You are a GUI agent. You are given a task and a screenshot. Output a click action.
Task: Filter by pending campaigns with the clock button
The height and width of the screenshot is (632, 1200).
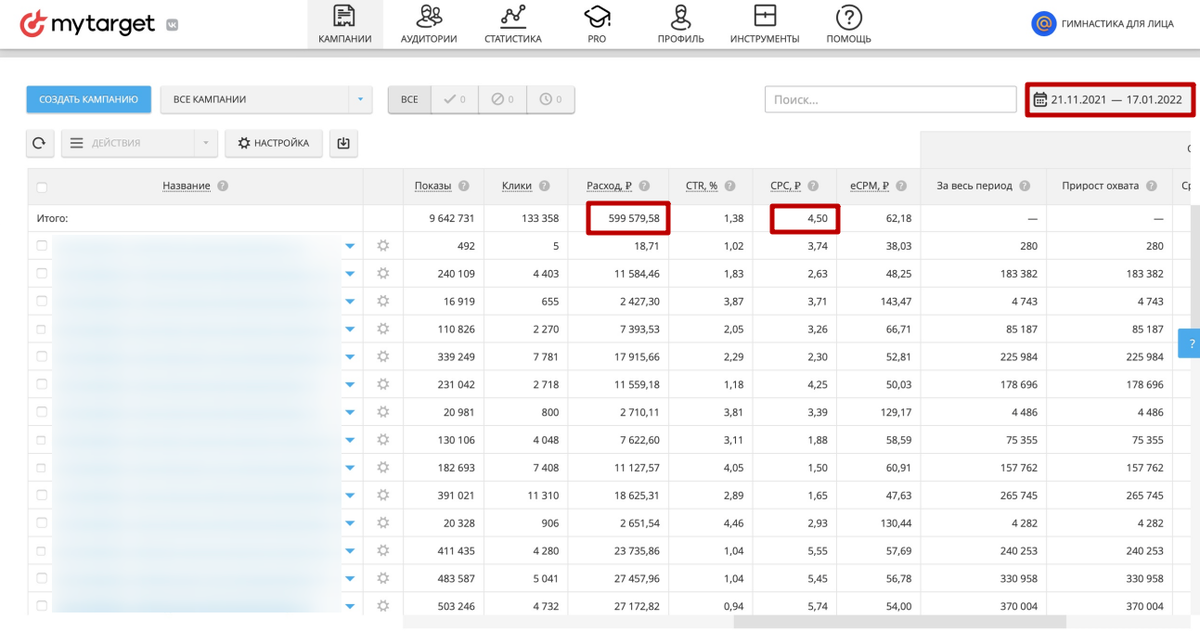[x=550, y=99]
